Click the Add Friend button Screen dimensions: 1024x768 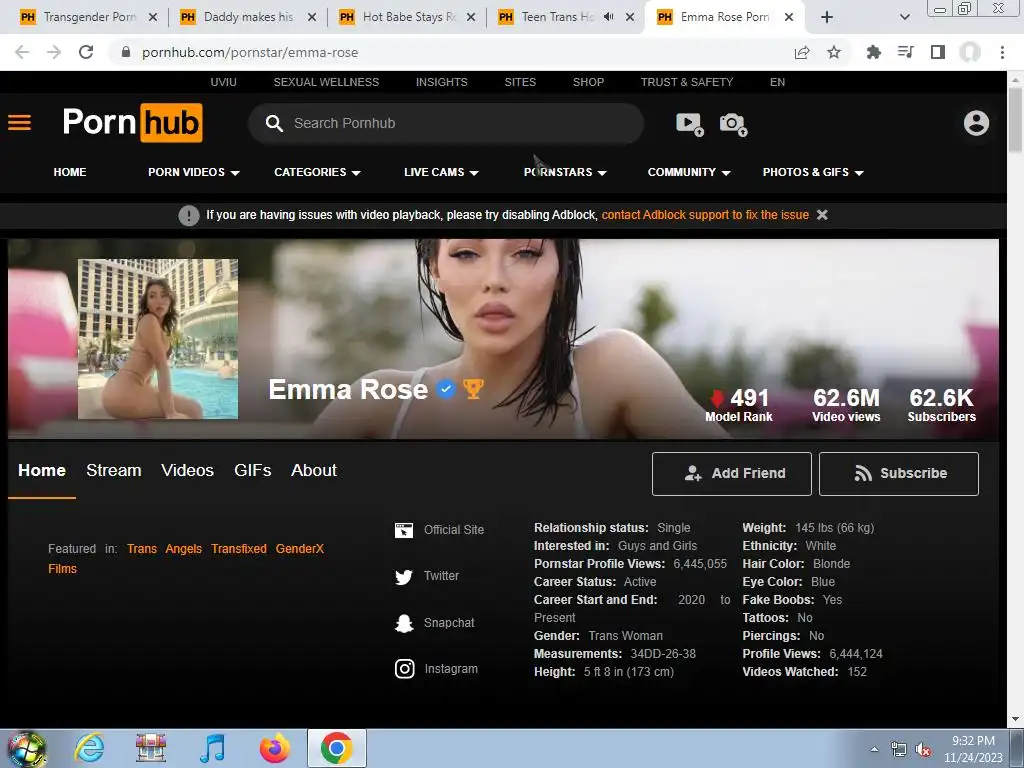pyautogui.click(x=731, y=473)
